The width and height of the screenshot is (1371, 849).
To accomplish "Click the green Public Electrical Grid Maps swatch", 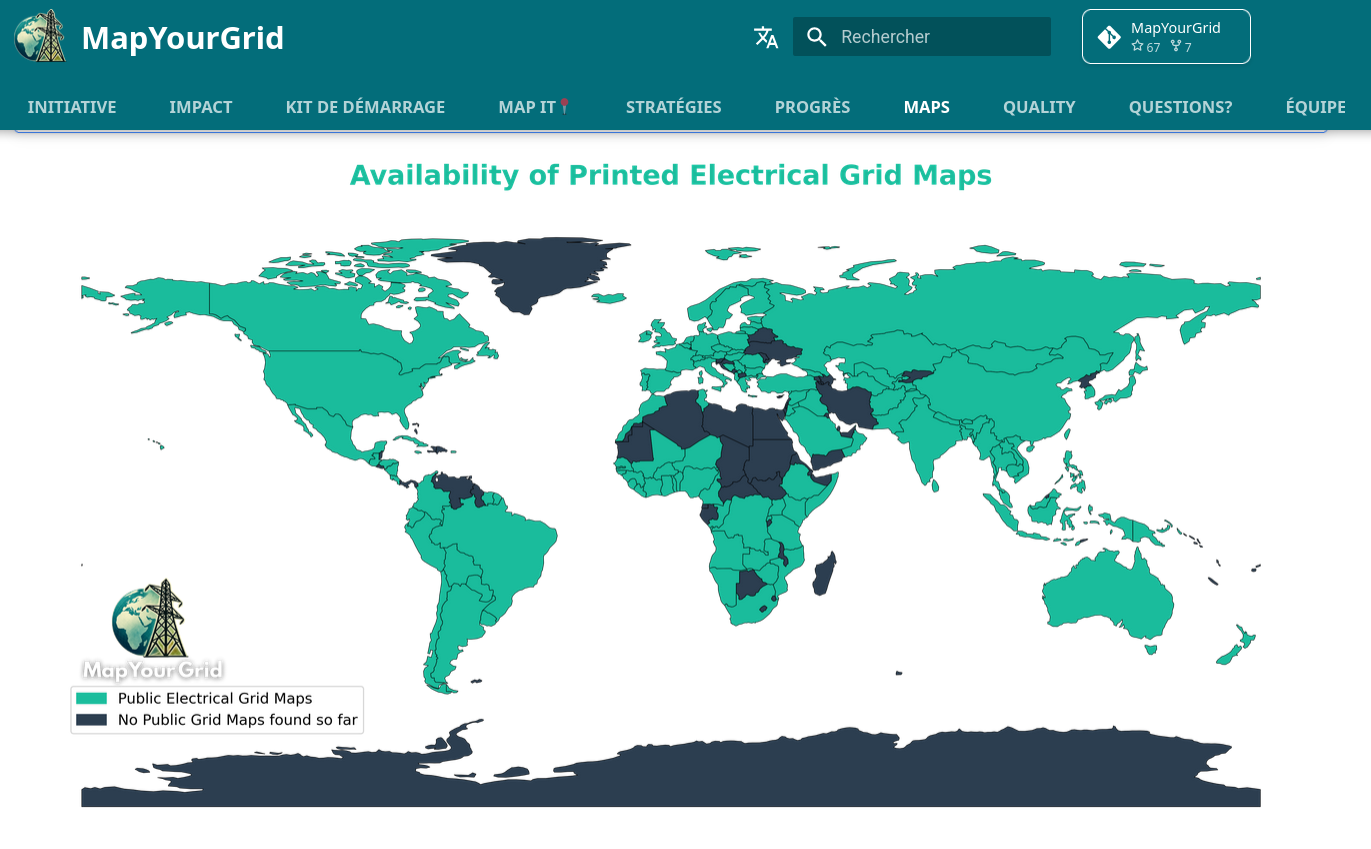I will pyautogui.click(x=92, y=698).
